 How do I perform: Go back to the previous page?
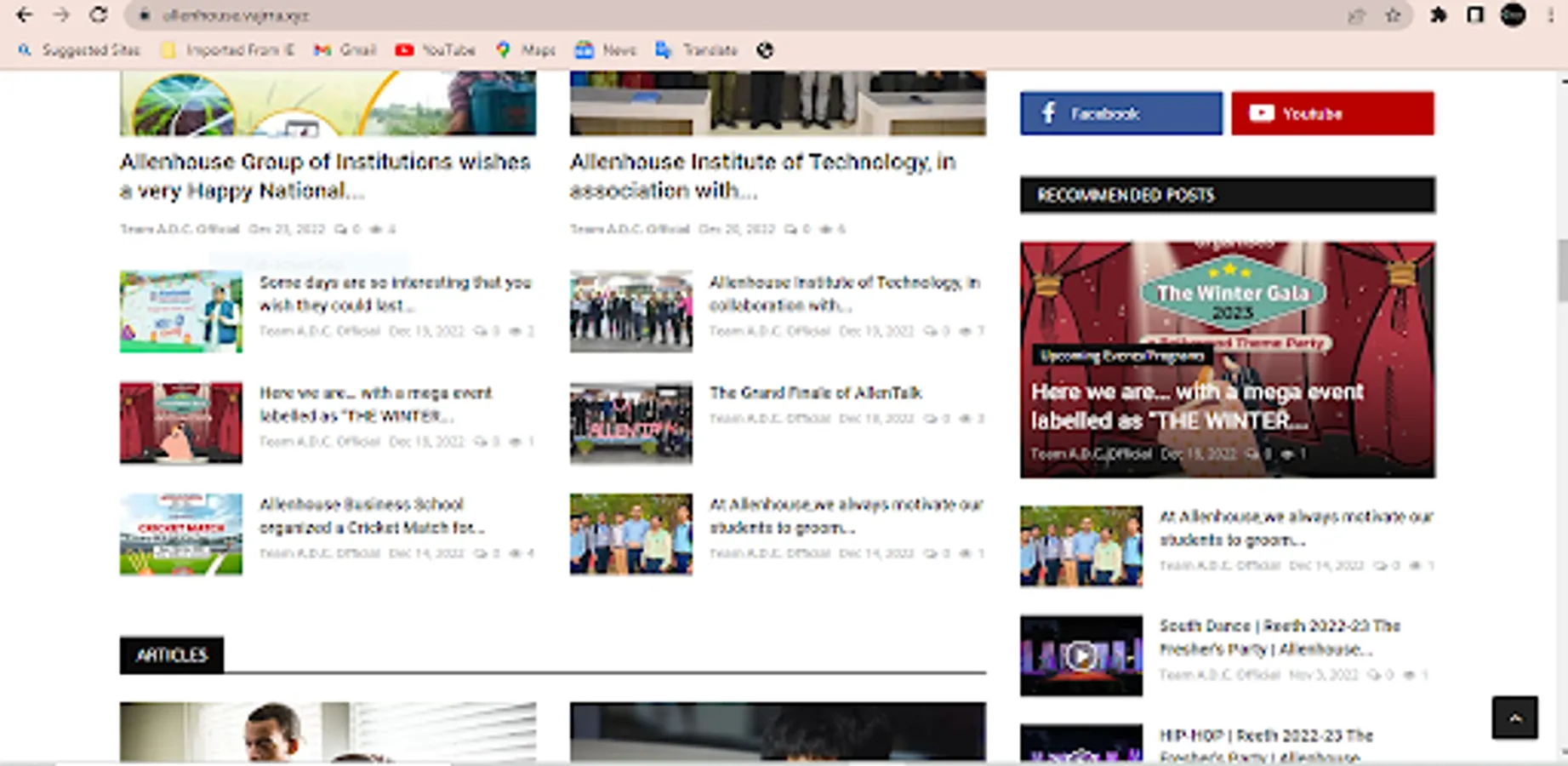25,15
